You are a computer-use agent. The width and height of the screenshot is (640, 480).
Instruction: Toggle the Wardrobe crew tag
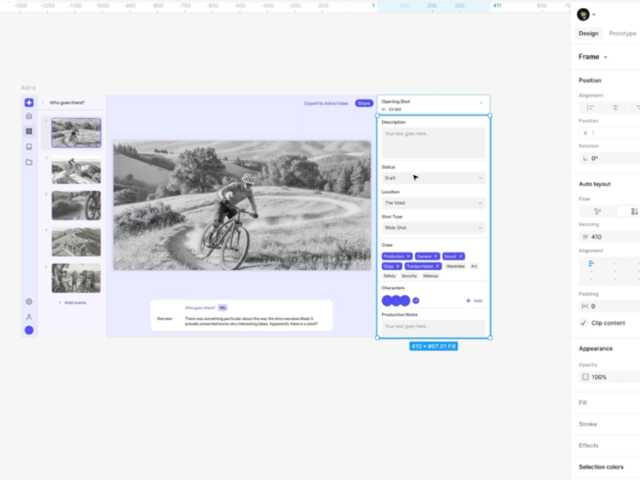click(455, 266)
